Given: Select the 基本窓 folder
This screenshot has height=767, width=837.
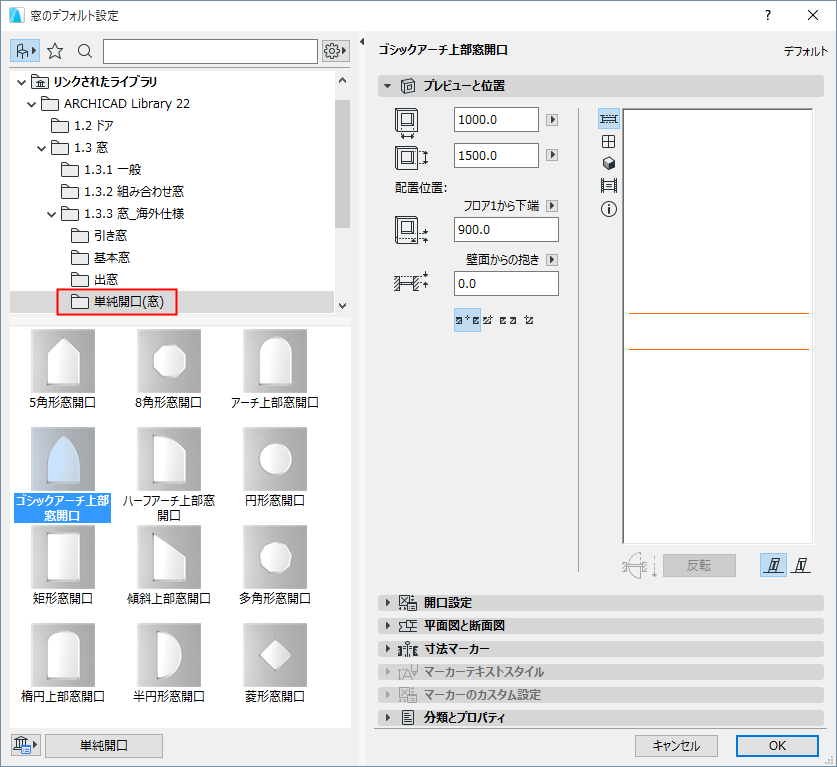Looking at the screenshot, I should [100, 258].
